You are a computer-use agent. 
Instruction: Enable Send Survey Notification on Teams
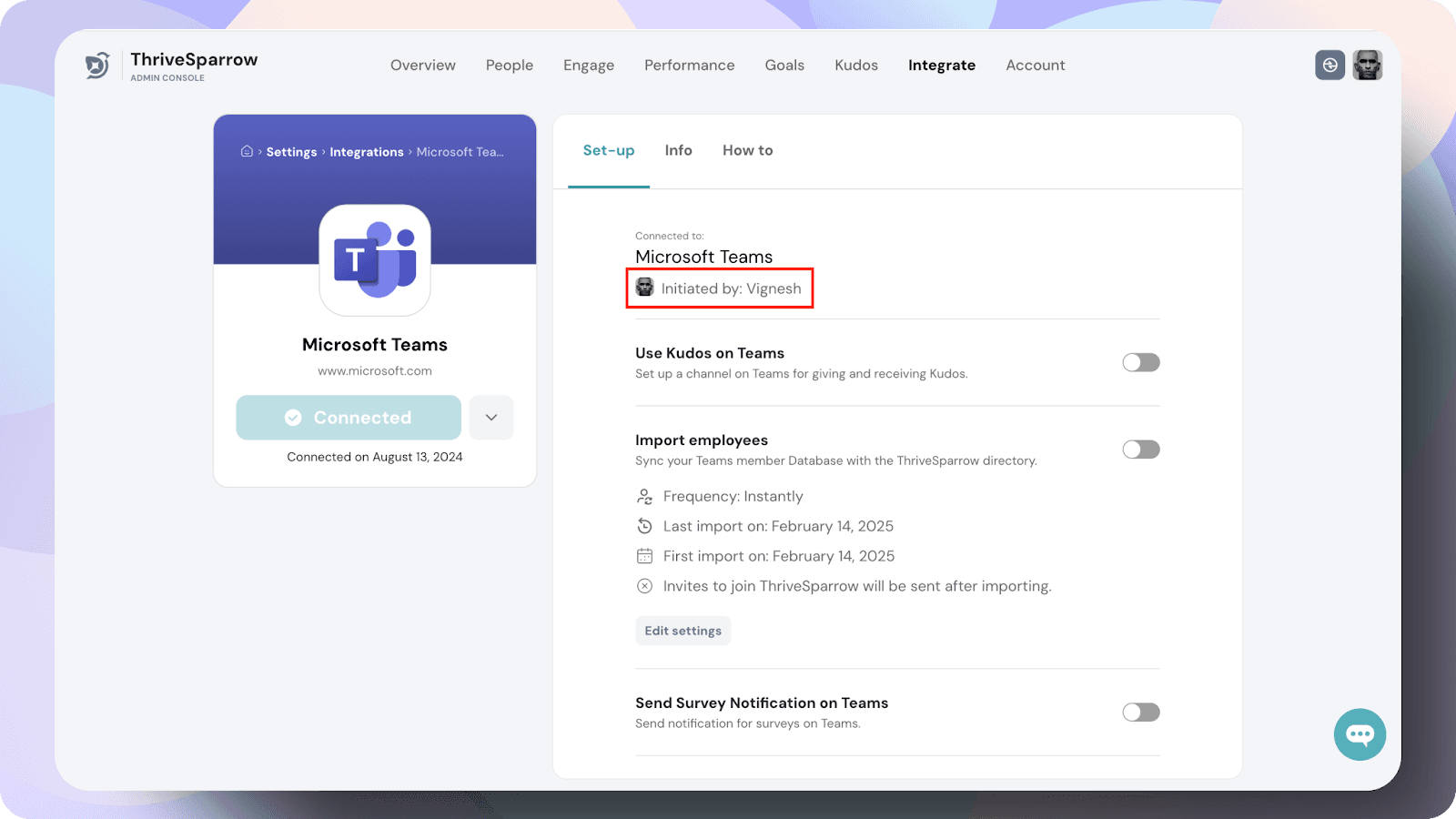1140,713
